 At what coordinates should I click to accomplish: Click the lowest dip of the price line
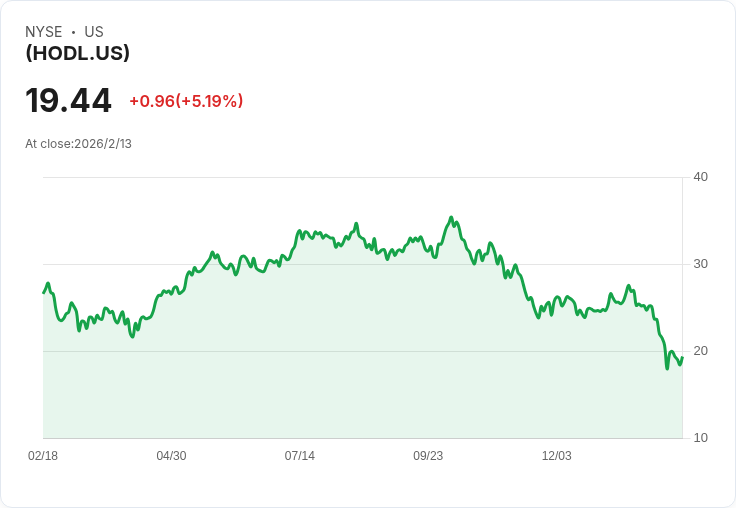click(667, 368)
